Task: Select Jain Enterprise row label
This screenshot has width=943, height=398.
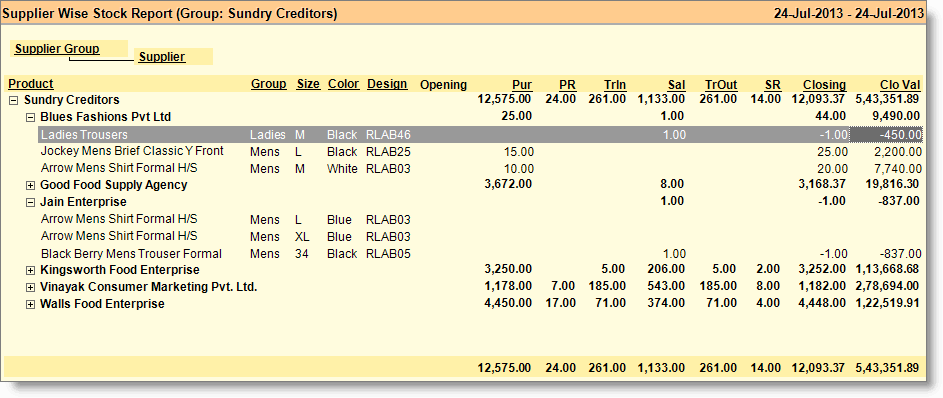Action: 83,202
